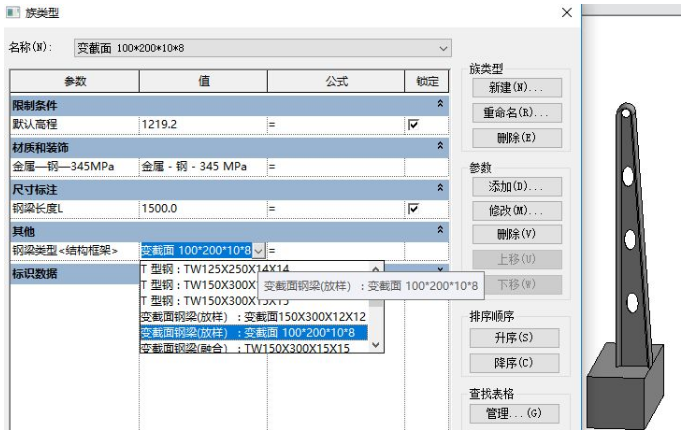
Task: Sort parameters with 升序(S)
Action: tap(514, 338)
